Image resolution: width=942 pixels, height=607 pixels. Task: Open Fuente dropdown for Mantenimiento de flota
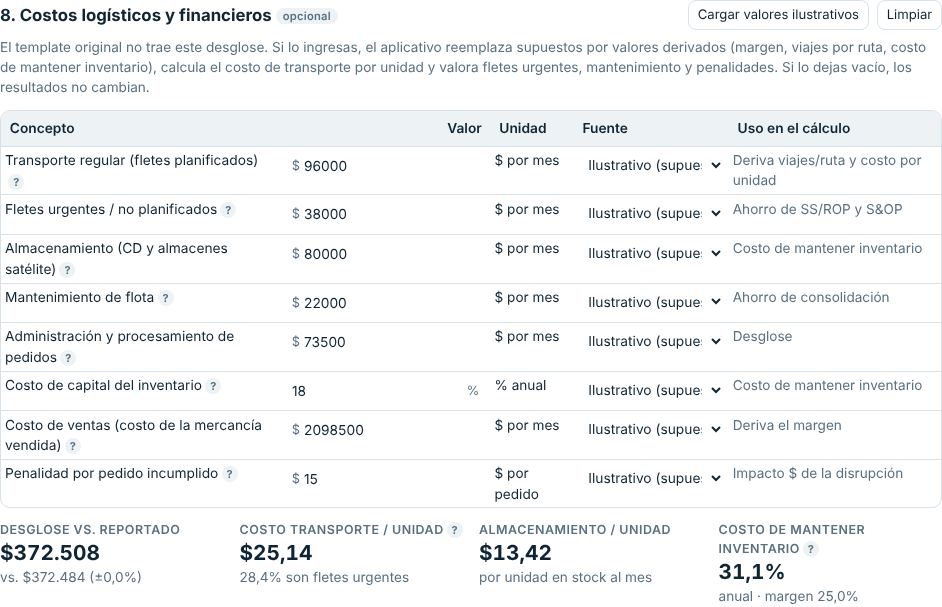pos(654,302)
